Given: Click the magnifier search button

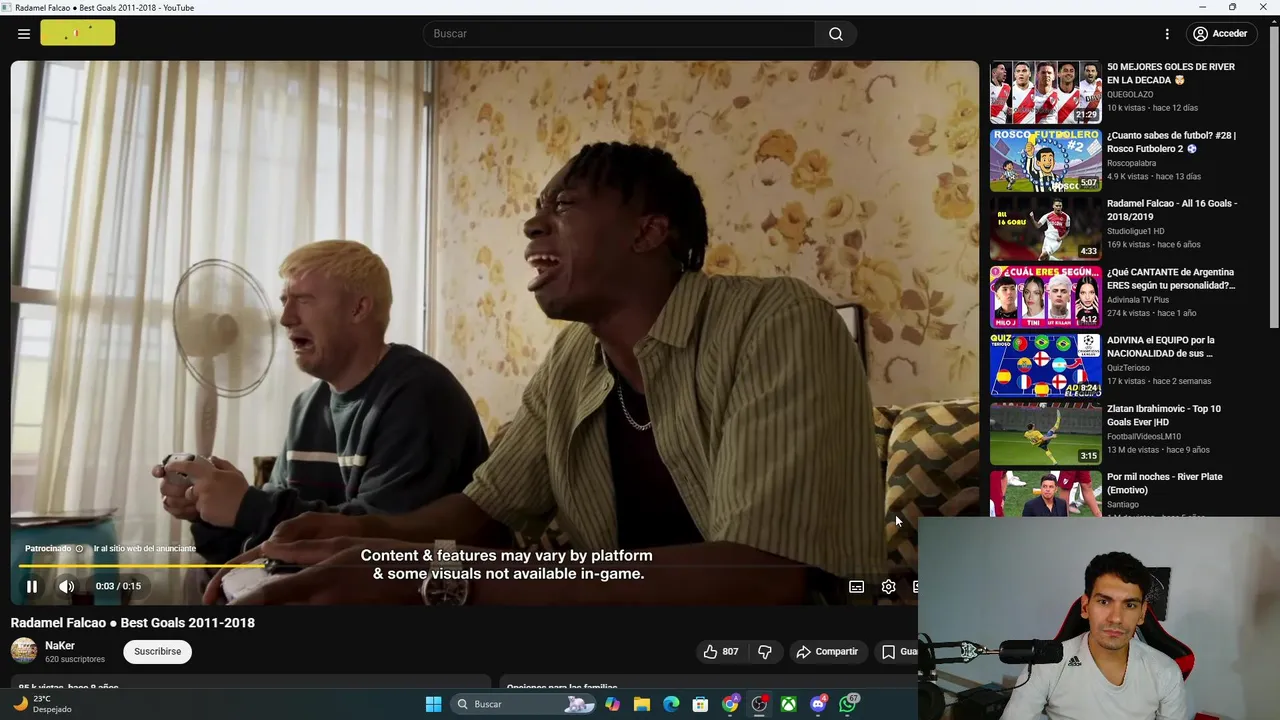Looking at the screenshot, I should click(836, 34).
